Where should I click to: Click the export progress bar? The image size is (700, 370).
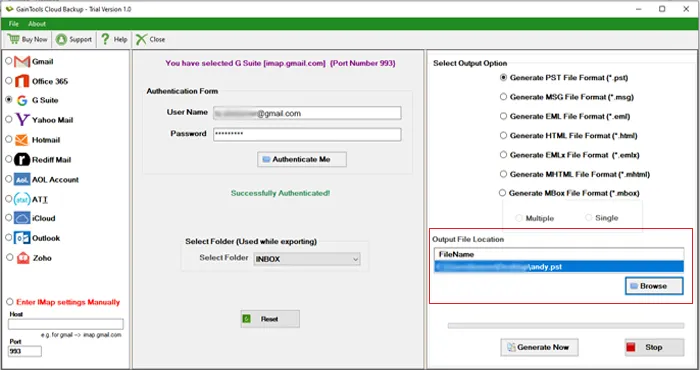tap(566, 326)
